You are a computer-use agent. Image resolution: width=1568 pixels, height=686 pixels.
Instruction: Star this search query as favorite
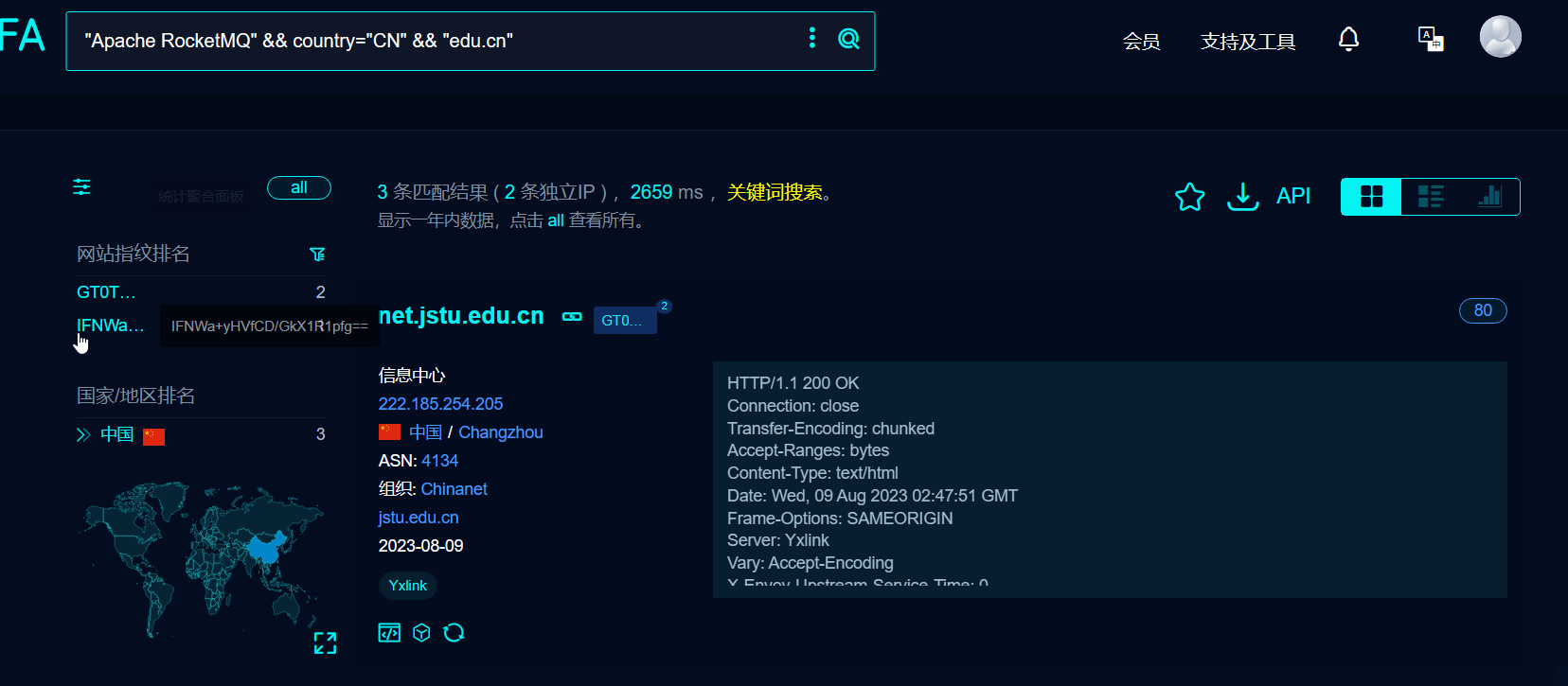[x=1189, y=197]
